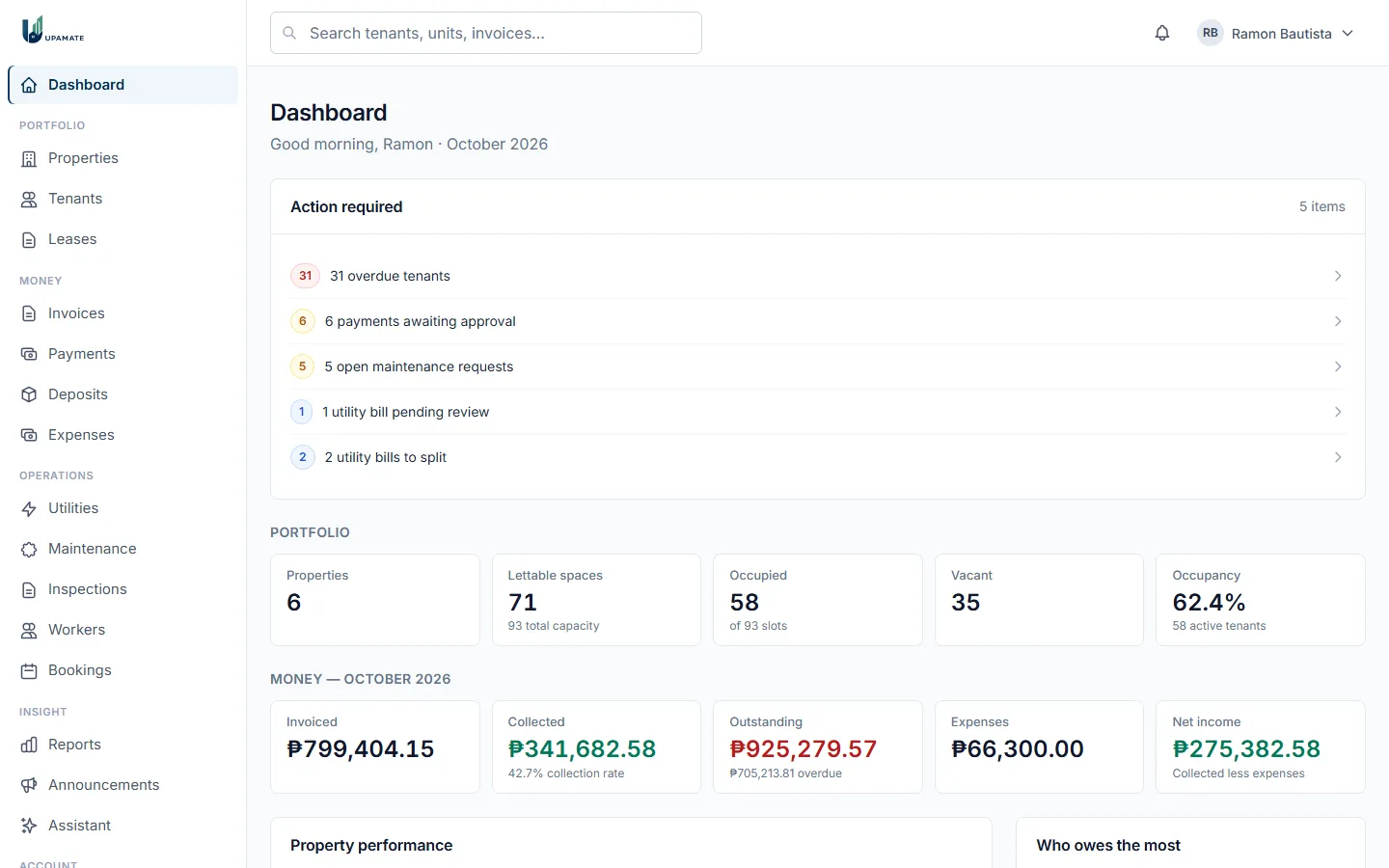Click the RB user avatar
Image resolution: width=1389 pixels, height=868 pixels.
(1211, 33)
